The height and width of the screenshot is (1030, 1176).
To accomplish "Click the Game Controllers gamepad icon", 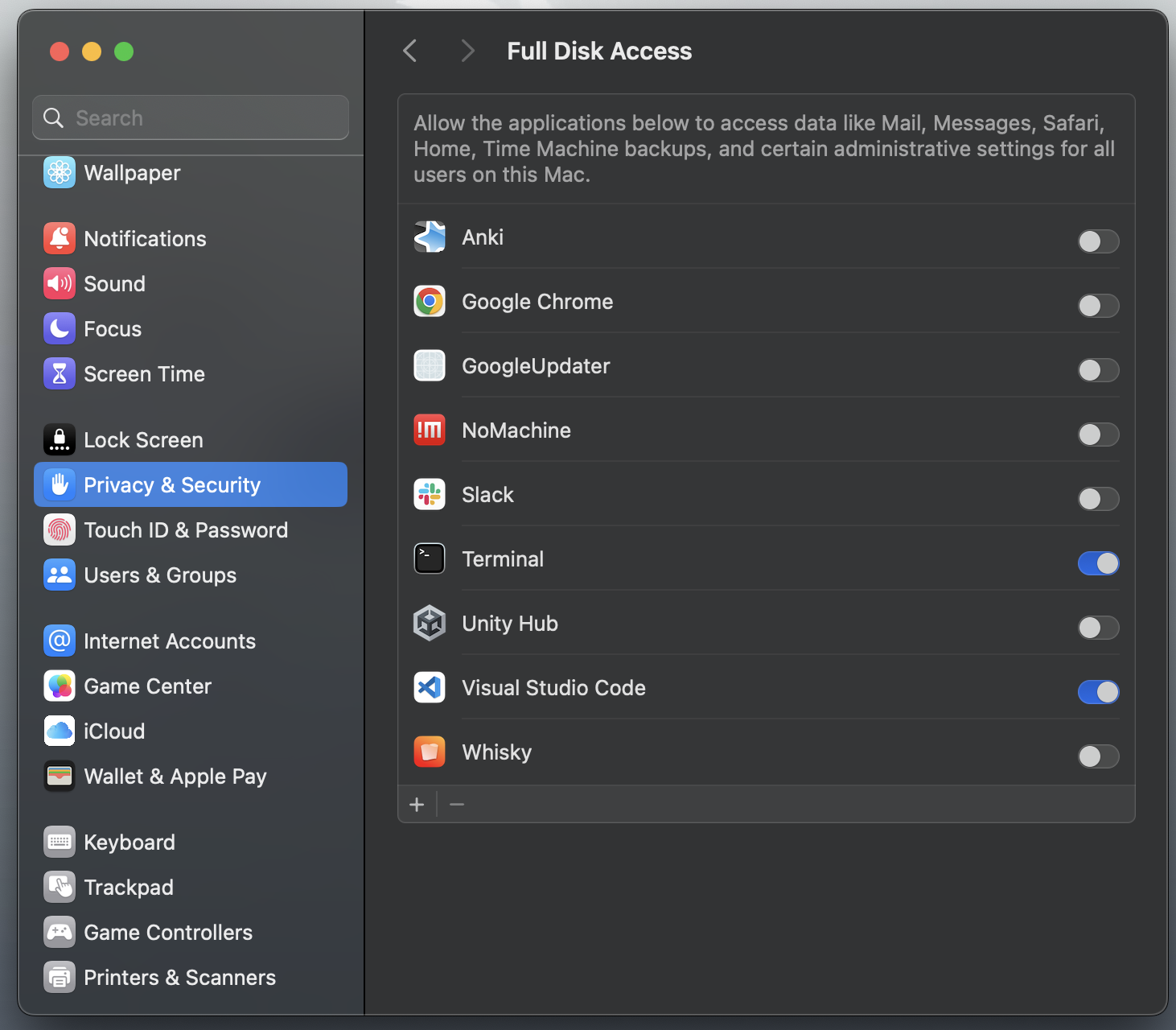I will pyautogui.click(x=60, y=932).
